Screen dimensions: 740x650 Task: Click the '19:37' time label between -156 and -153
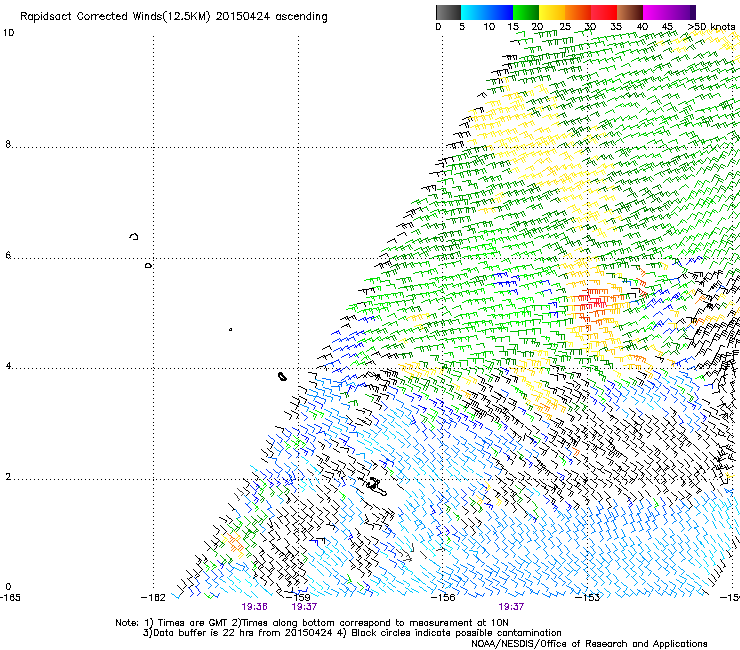click(x=512, y=607)
